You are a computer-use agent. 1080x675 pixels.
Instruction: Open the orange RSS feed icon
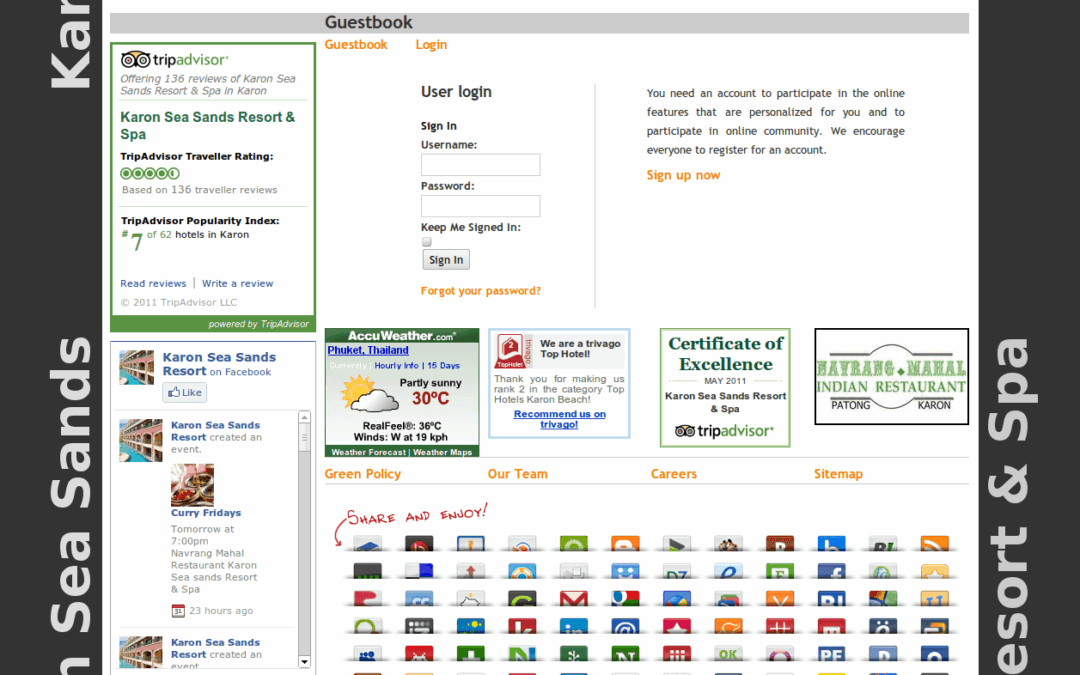[935, 543]
